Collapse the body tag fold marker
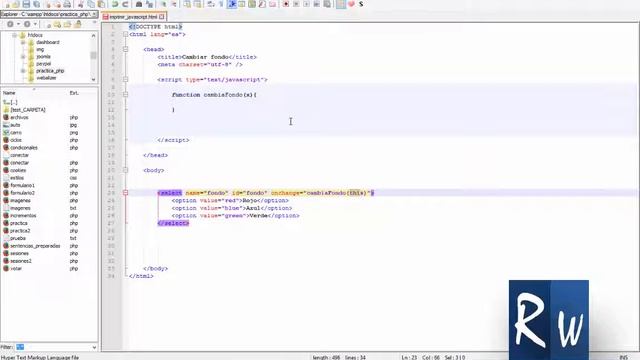Viewport: 640px width, 360px height. coord(126,170)
